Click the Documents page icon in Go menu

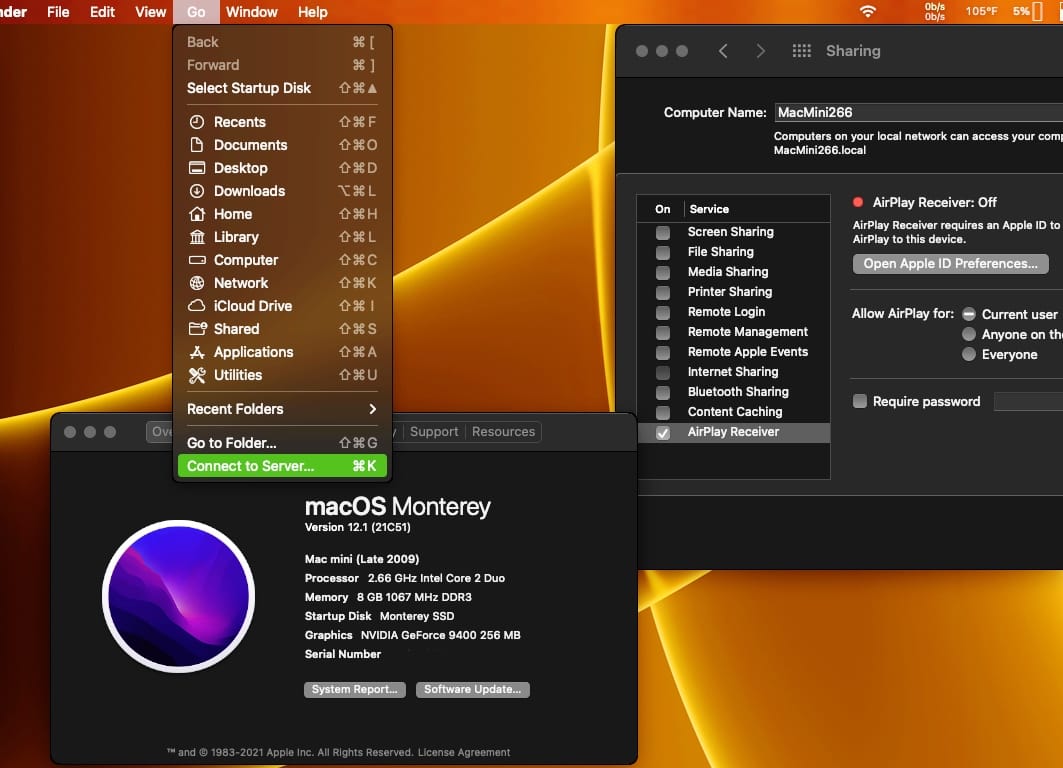pos(197,145)
